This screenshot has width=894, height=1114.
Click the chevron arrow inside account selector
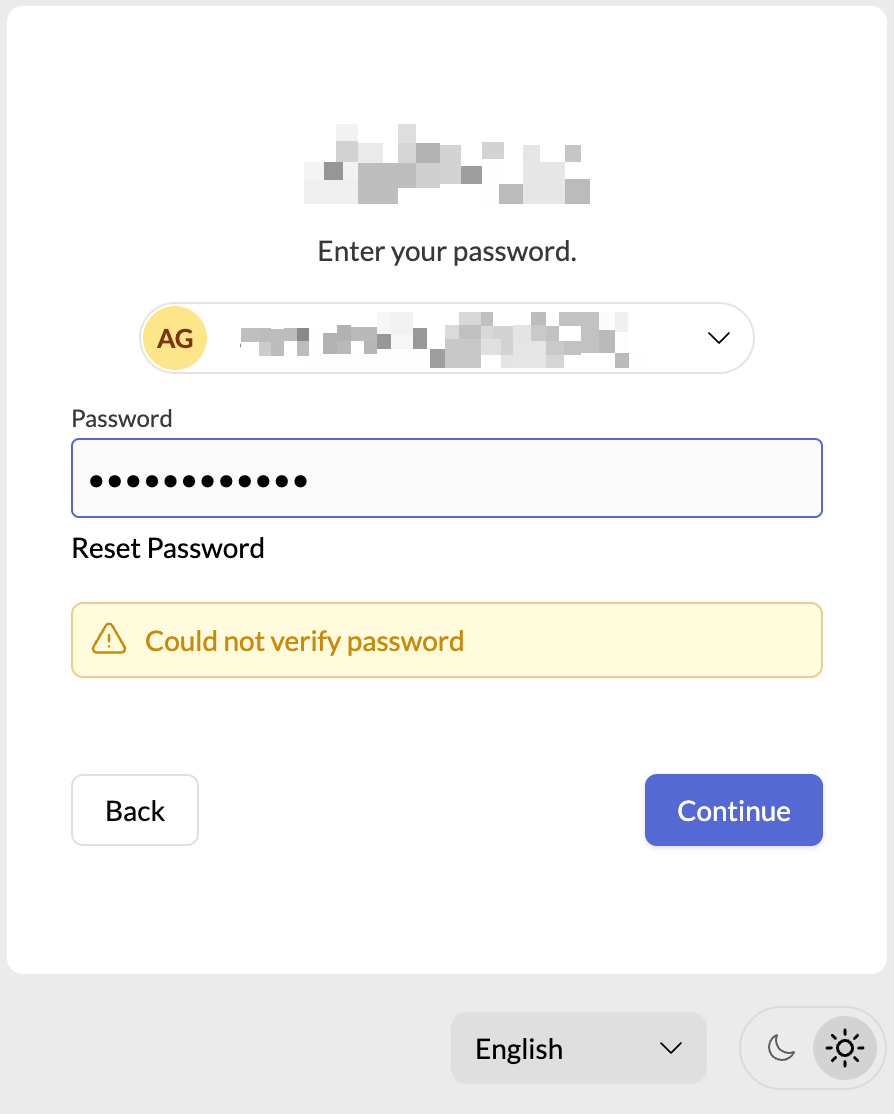[x=718, y=338]
